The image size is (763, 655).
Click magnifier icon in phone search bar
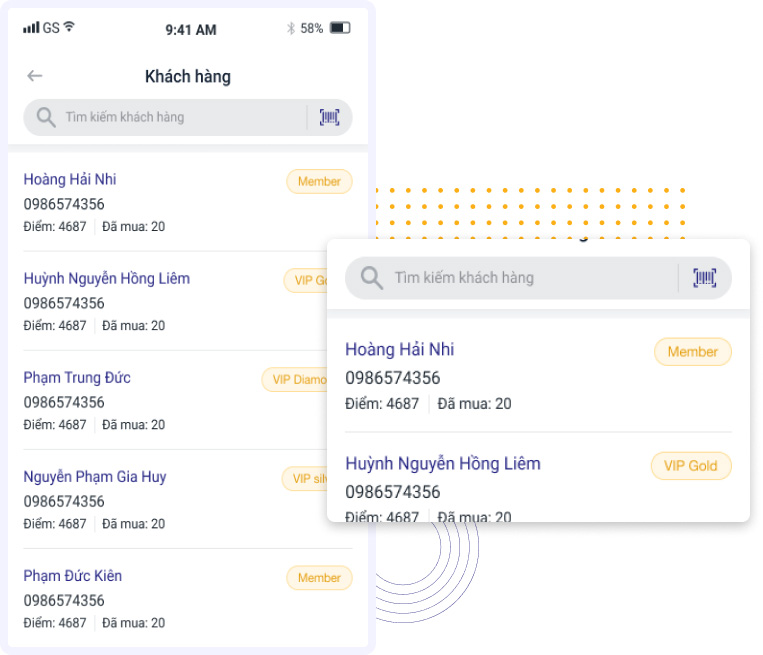(45, 117)
